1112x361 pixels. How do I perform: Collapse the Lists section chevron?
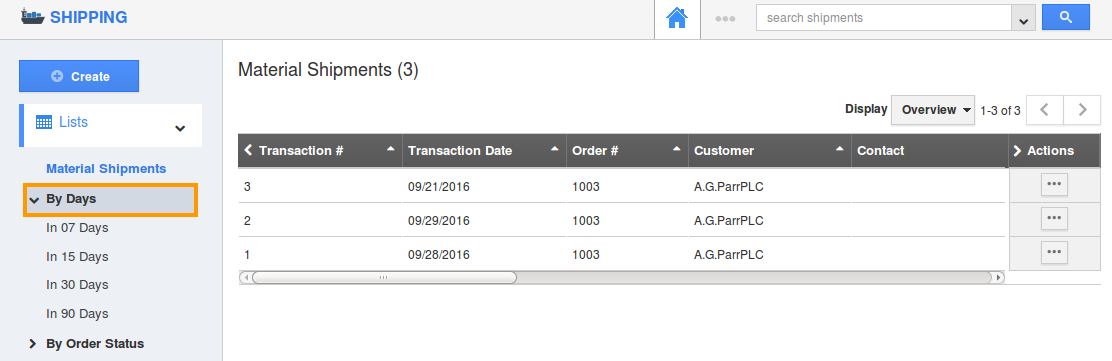click(x=180, y=128)
